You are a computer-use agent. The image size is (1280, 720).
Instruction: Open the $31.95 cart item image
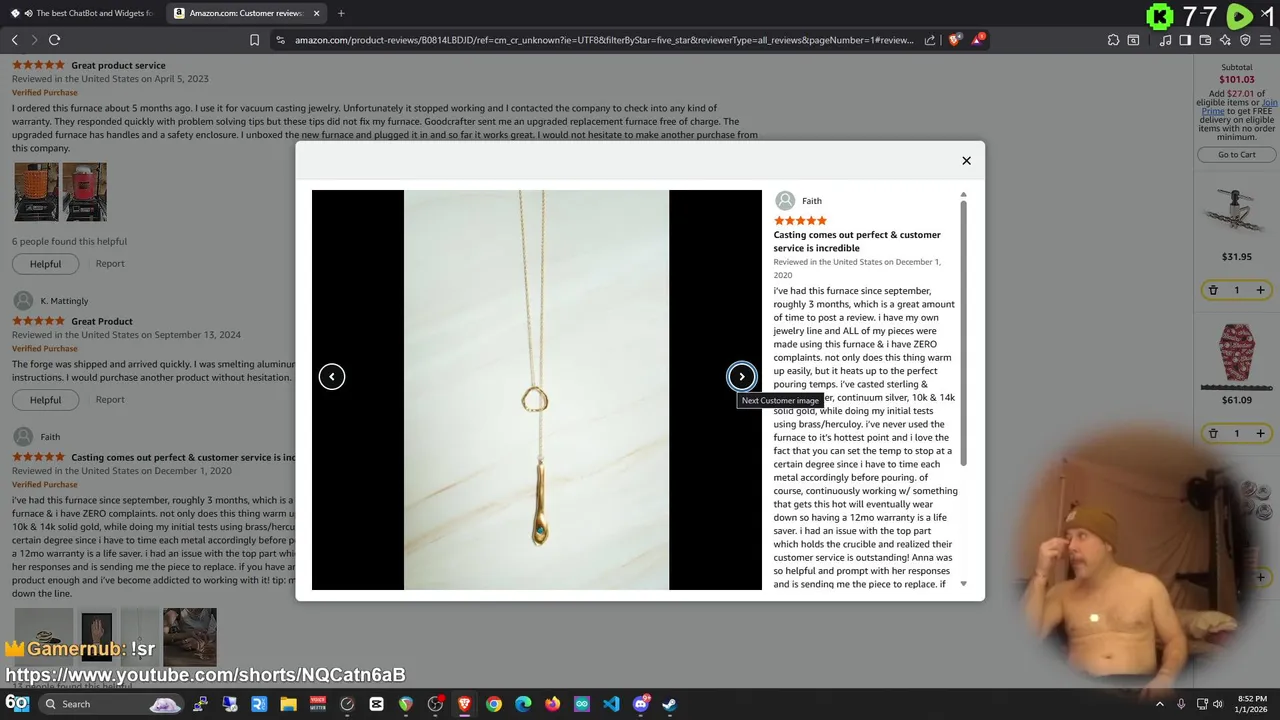point(1236,211)
